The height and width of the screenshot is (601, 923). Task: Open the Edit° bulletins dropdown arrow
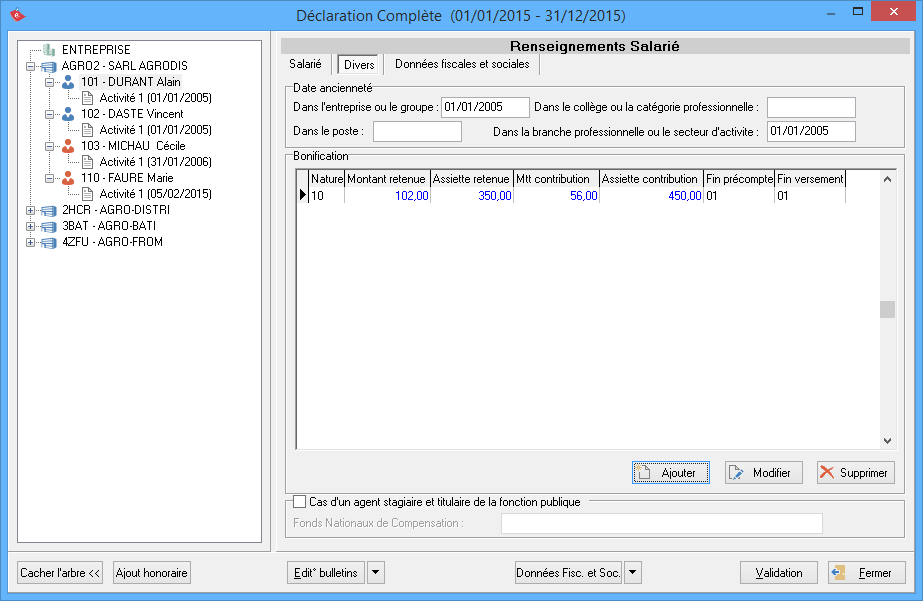click(376, 573)
